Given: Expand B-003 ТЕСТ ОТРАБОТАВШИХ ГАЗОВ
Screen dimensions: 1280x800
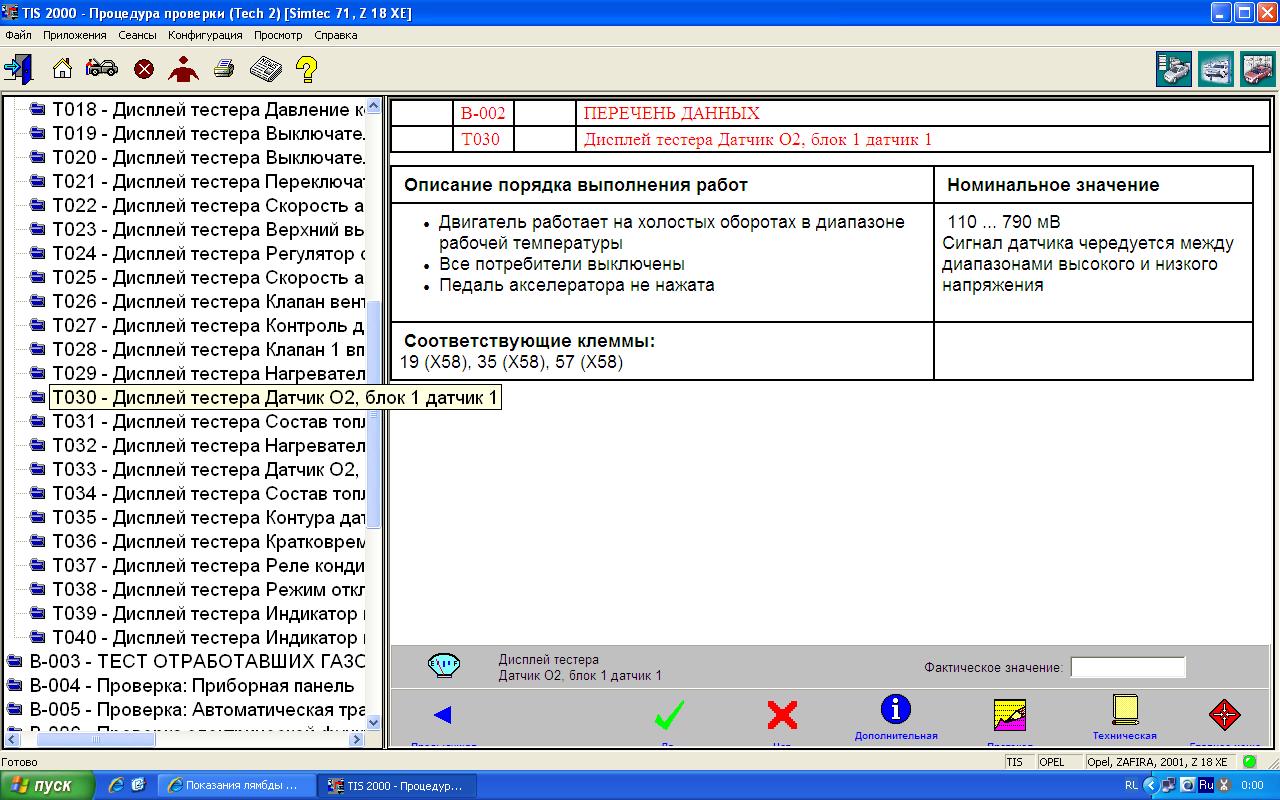Looking at the screenshot, I should (198, 662).
